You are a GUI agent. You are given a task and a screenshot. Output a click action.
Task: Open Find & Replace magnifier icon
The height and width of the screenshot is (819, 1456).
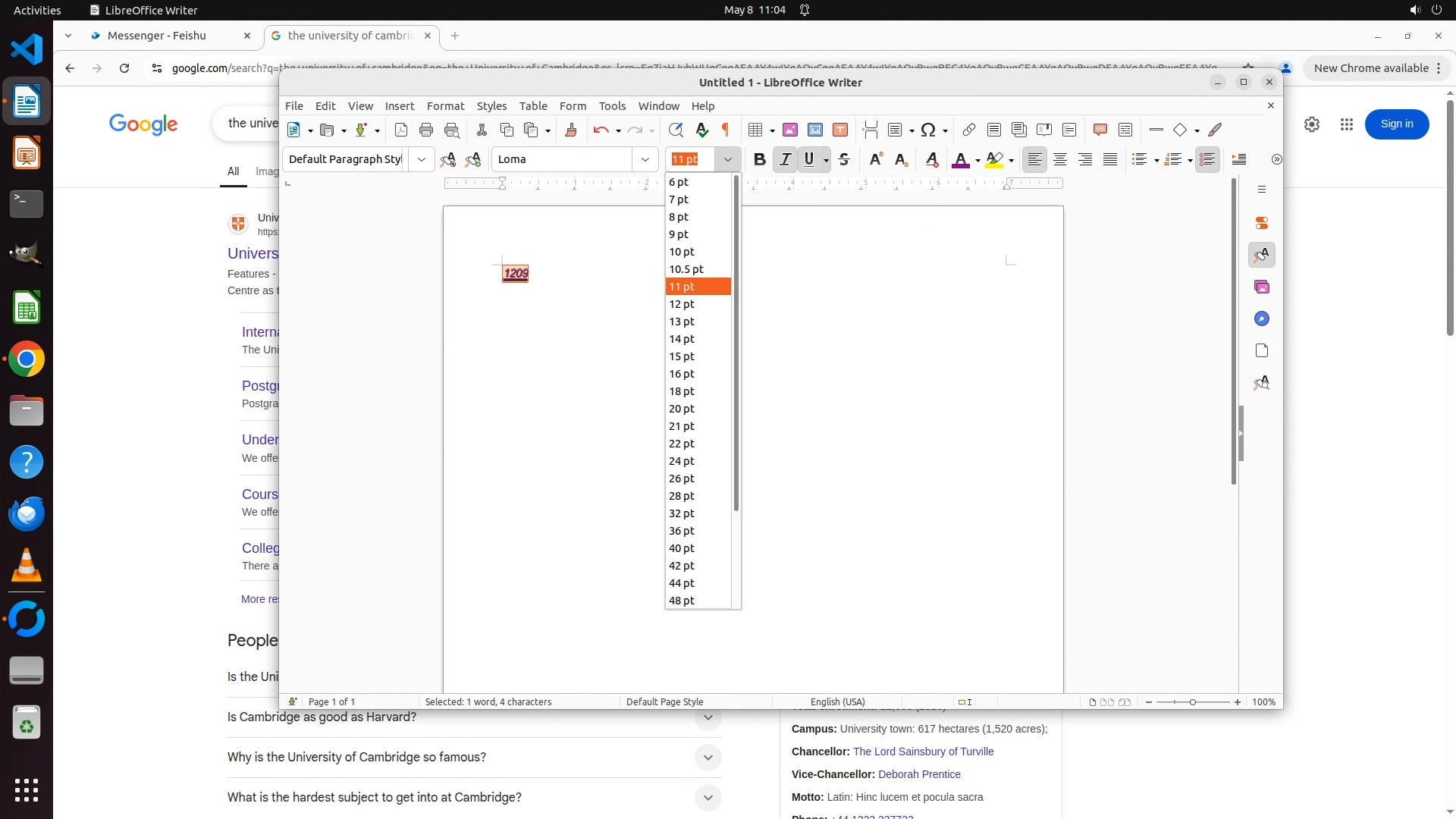tap(676, 130)
